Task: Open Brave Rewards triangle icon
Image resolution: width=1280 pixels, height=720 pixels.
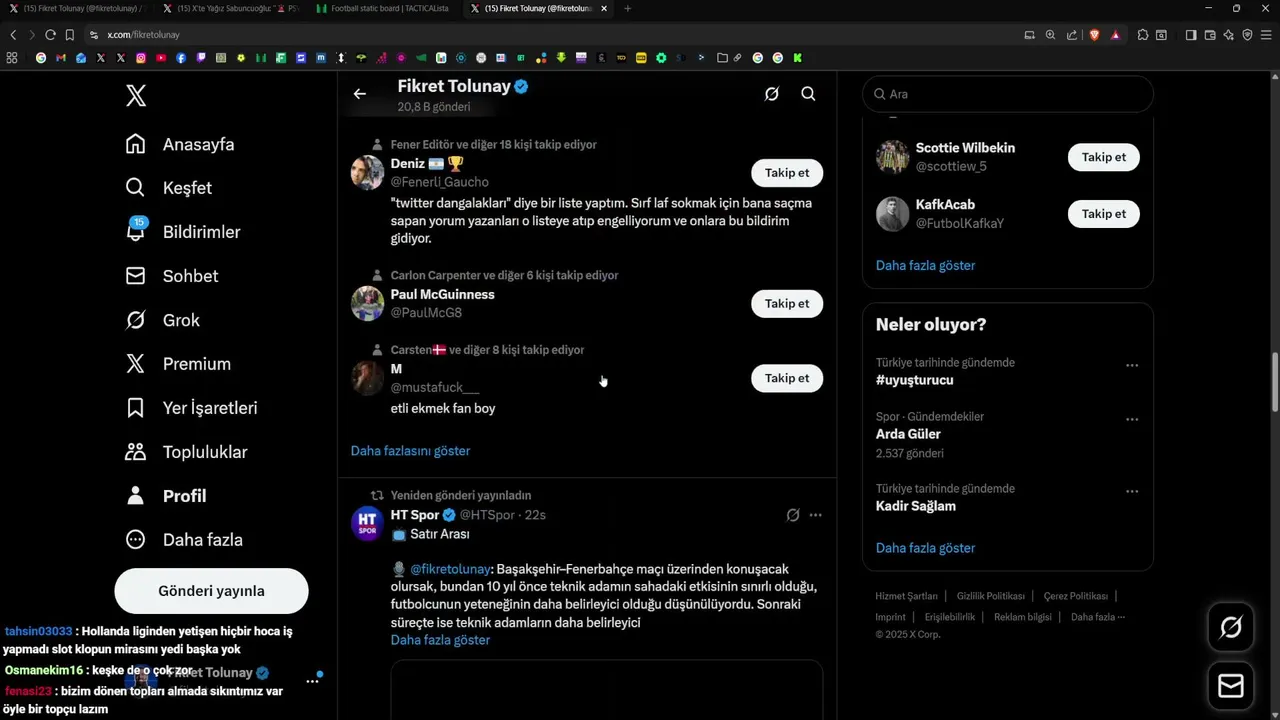Action: pyautogui.click(x=1114, y=35)
